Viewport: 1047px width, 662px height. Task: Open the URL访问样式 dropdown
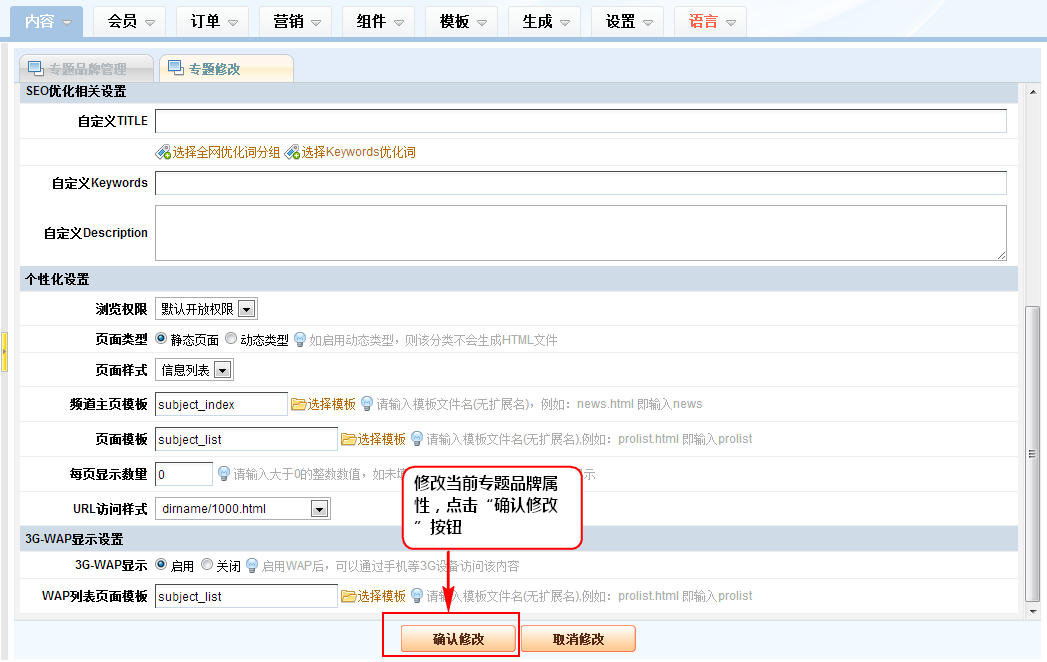(319, 509)
